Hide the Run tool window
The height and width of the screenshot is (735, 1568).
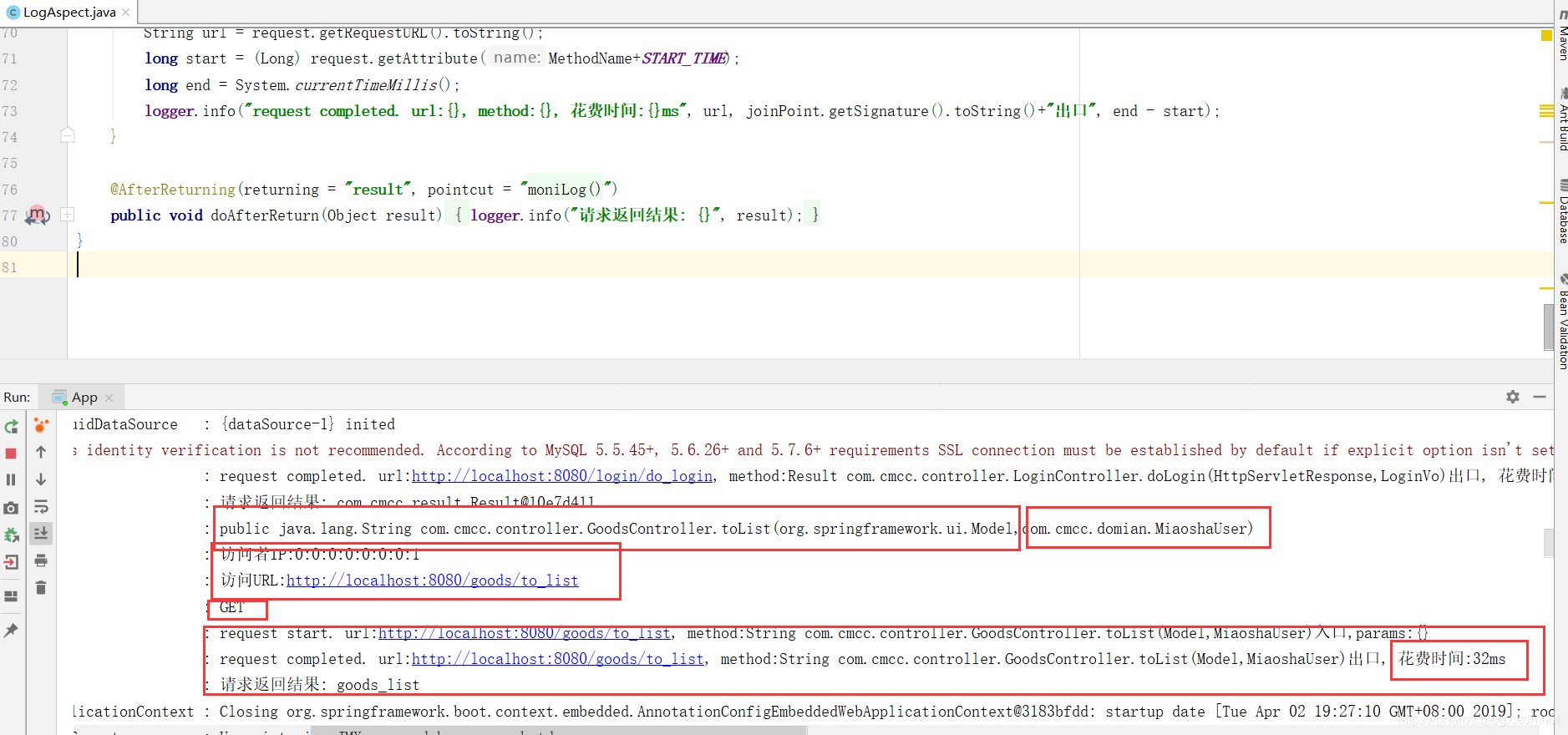(x=1540, y=397)
